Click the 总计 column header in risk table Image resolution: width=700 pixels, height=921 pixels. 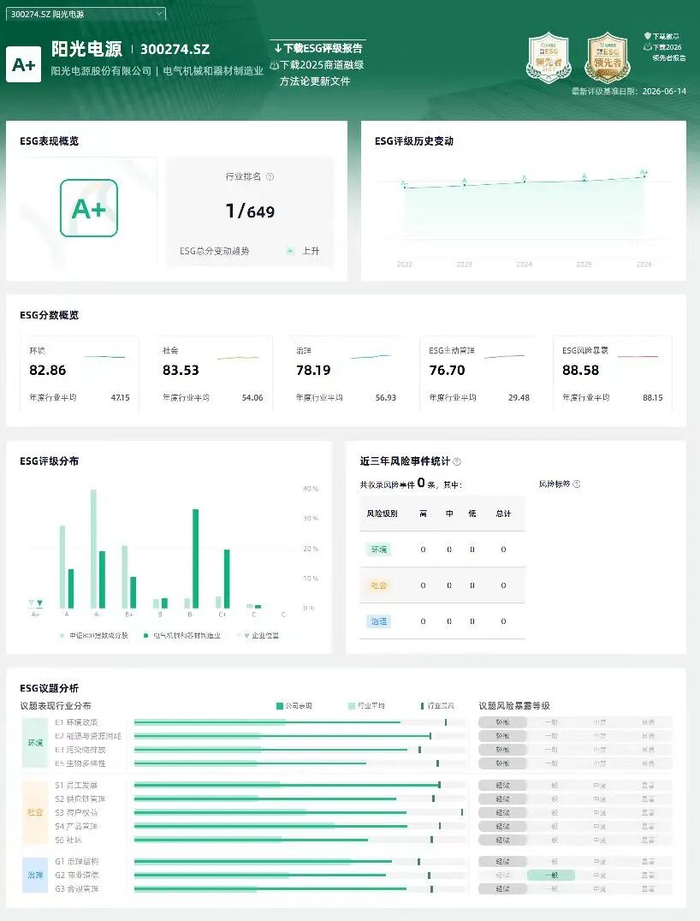503,513
